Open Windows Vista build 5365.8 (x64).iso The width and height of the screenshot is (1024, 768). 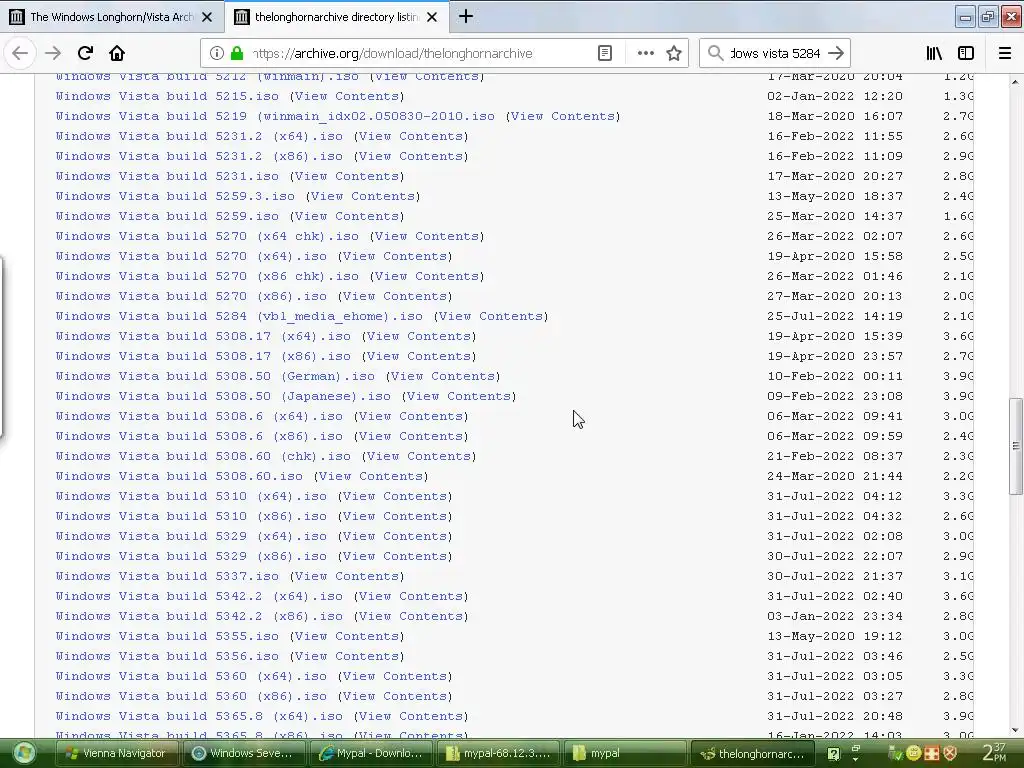tap(199, 716)
